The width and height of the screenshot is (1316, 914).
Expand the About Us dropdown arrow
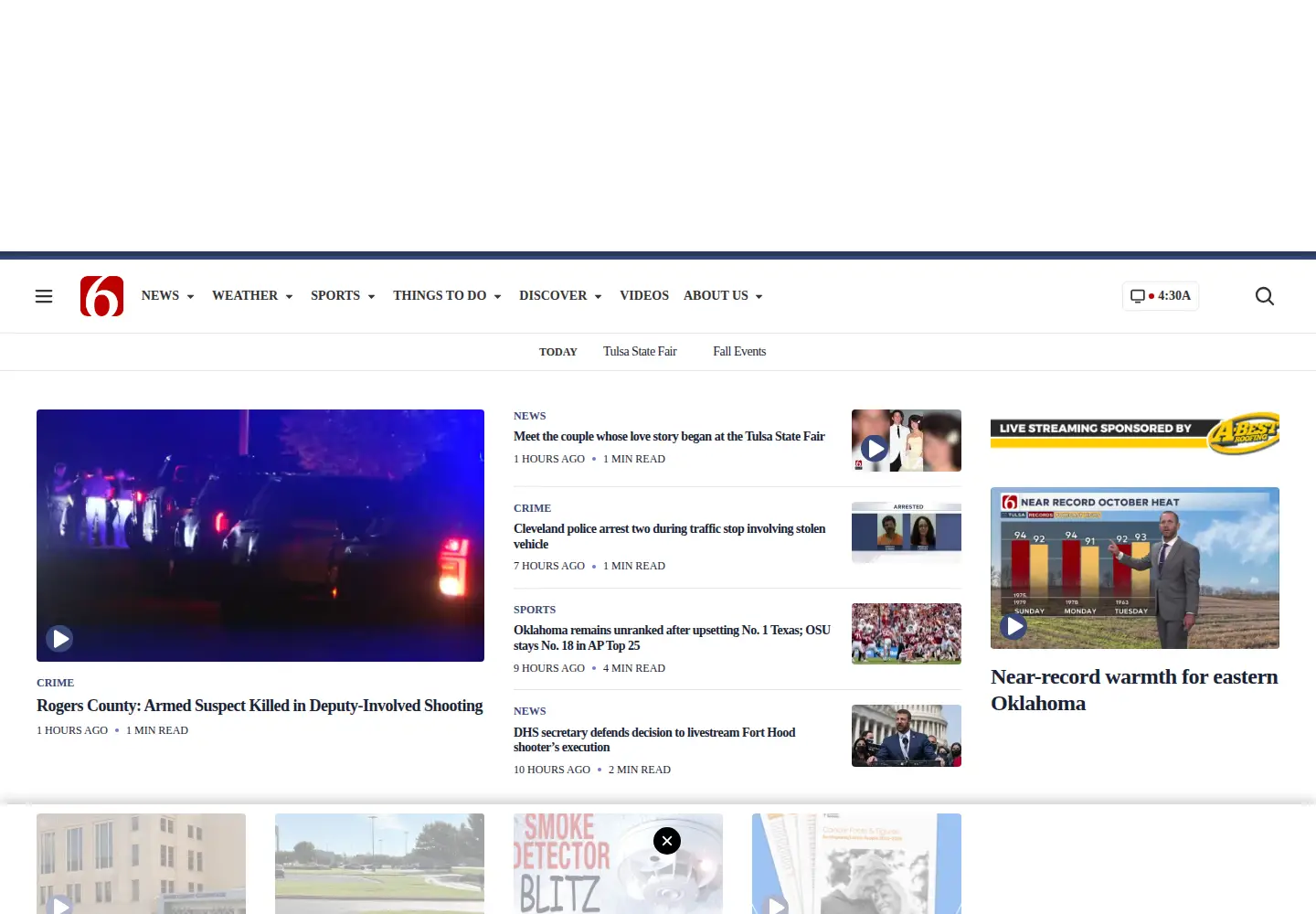point(759,297)
